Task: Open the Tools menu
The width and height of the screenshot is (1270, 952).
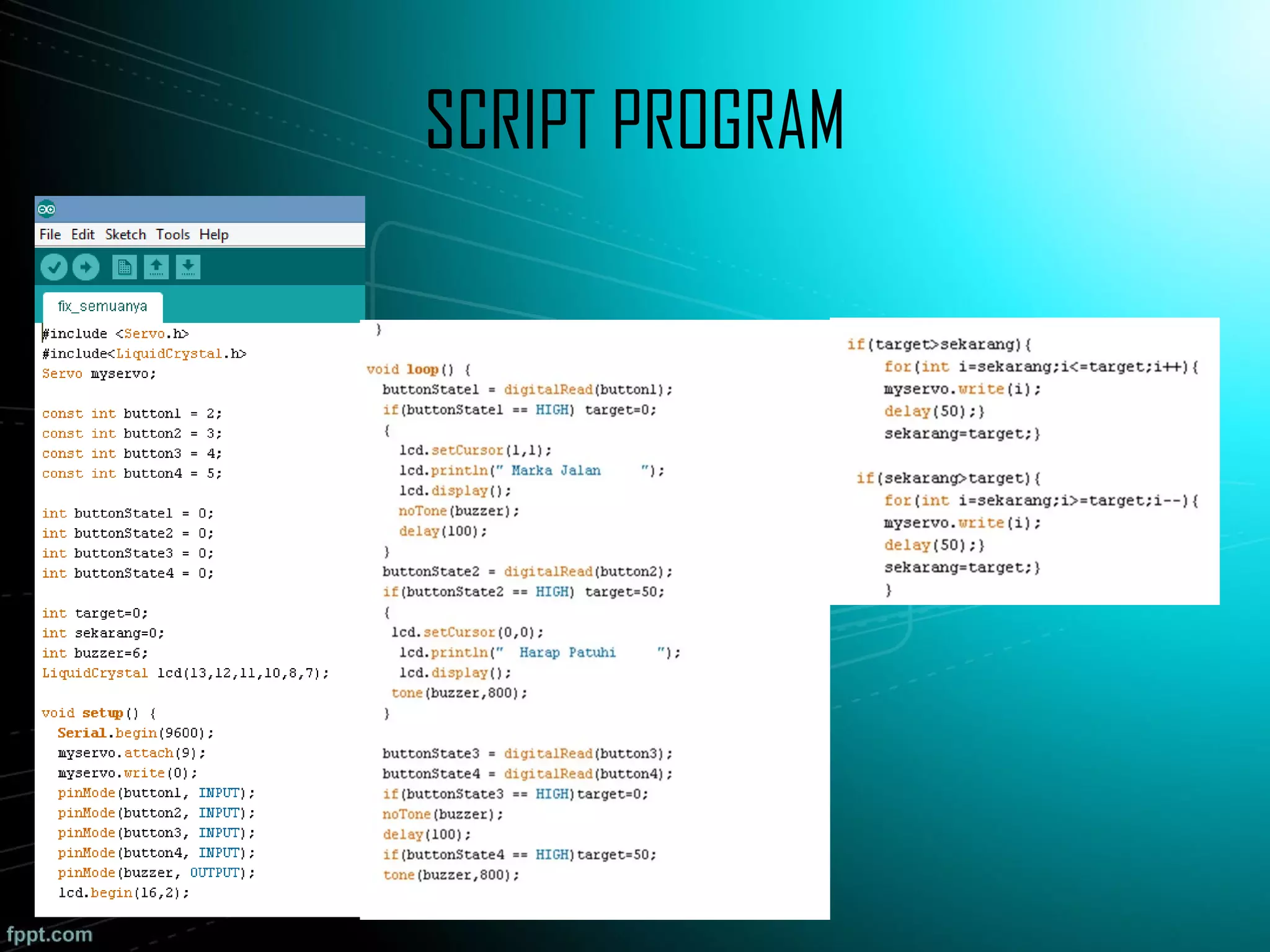Action: point(172,235)
